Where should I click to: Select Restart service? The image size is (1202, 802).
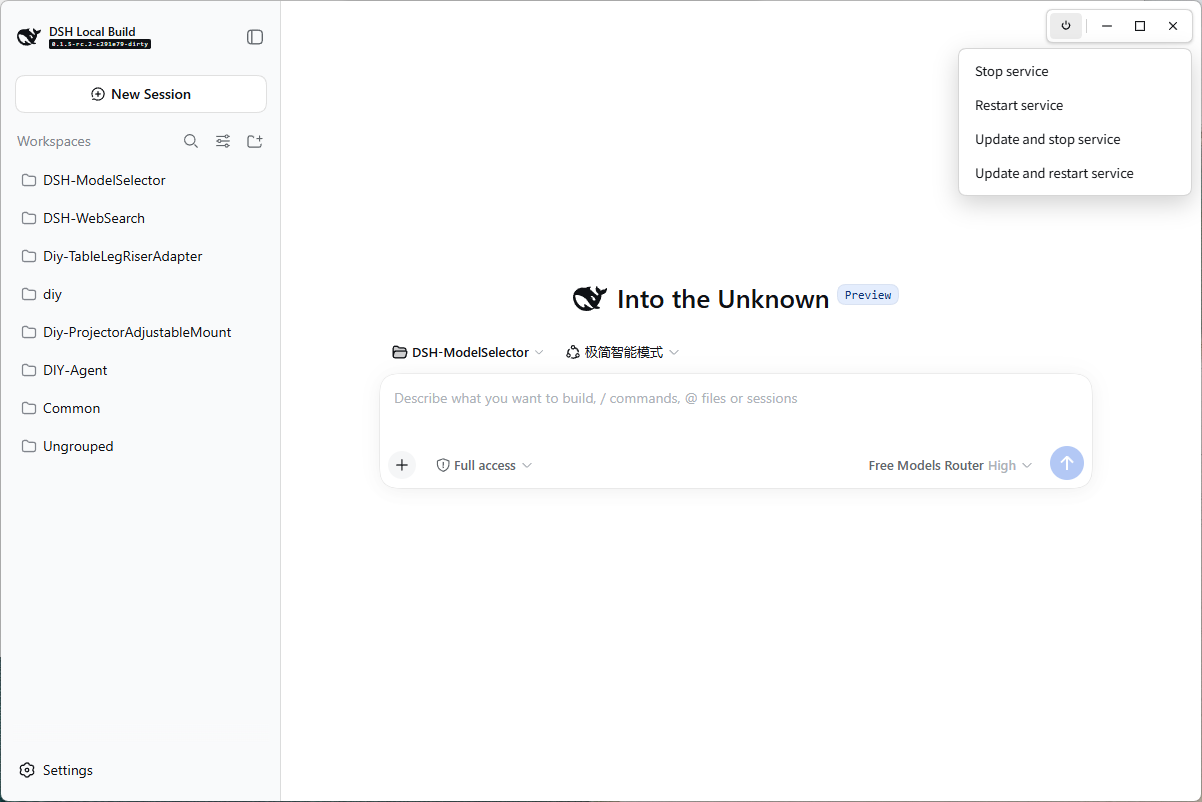pyautogui.click(x=1075, y=105)
